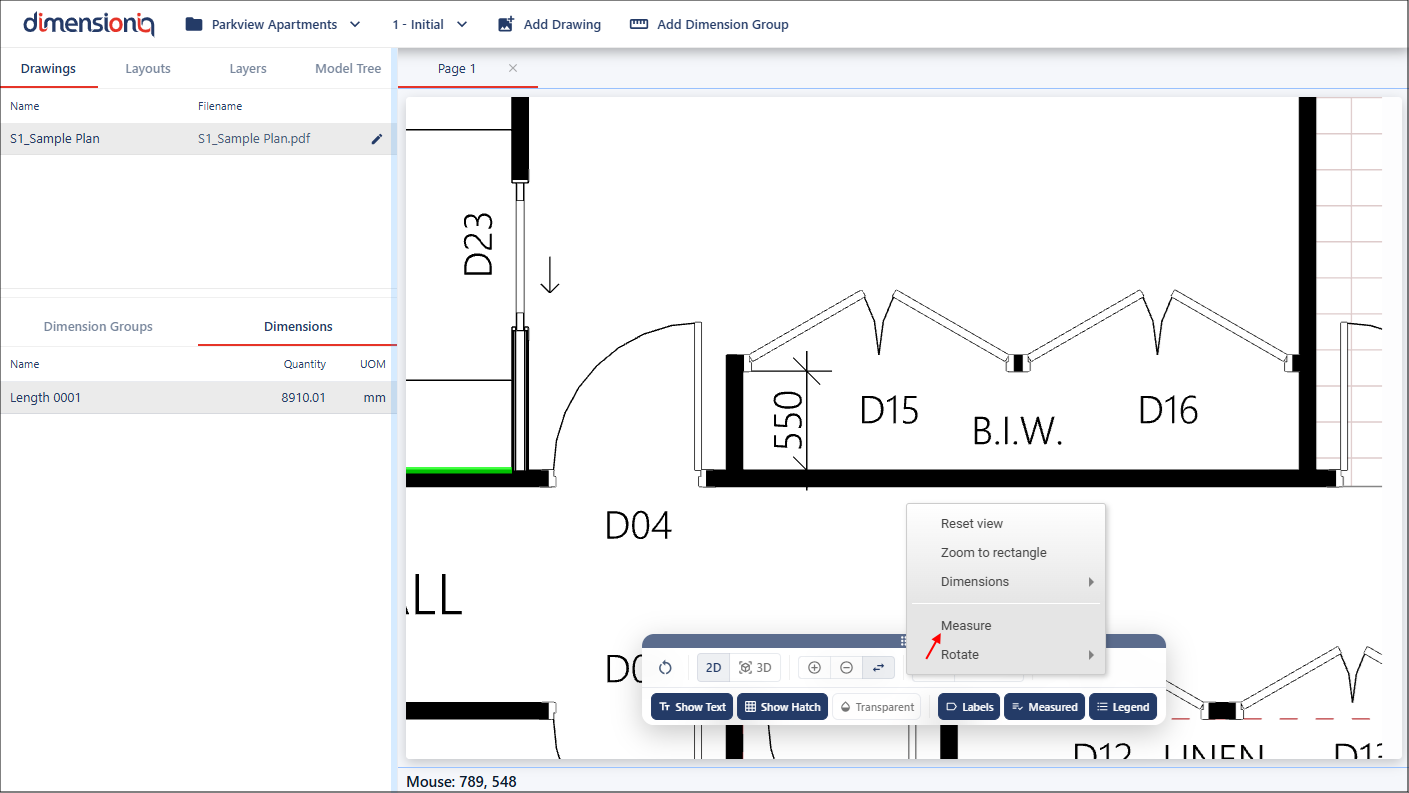
Task: Click the pencil edit icon for S1_Sample Plan
Action: click(x=377, y=139)
